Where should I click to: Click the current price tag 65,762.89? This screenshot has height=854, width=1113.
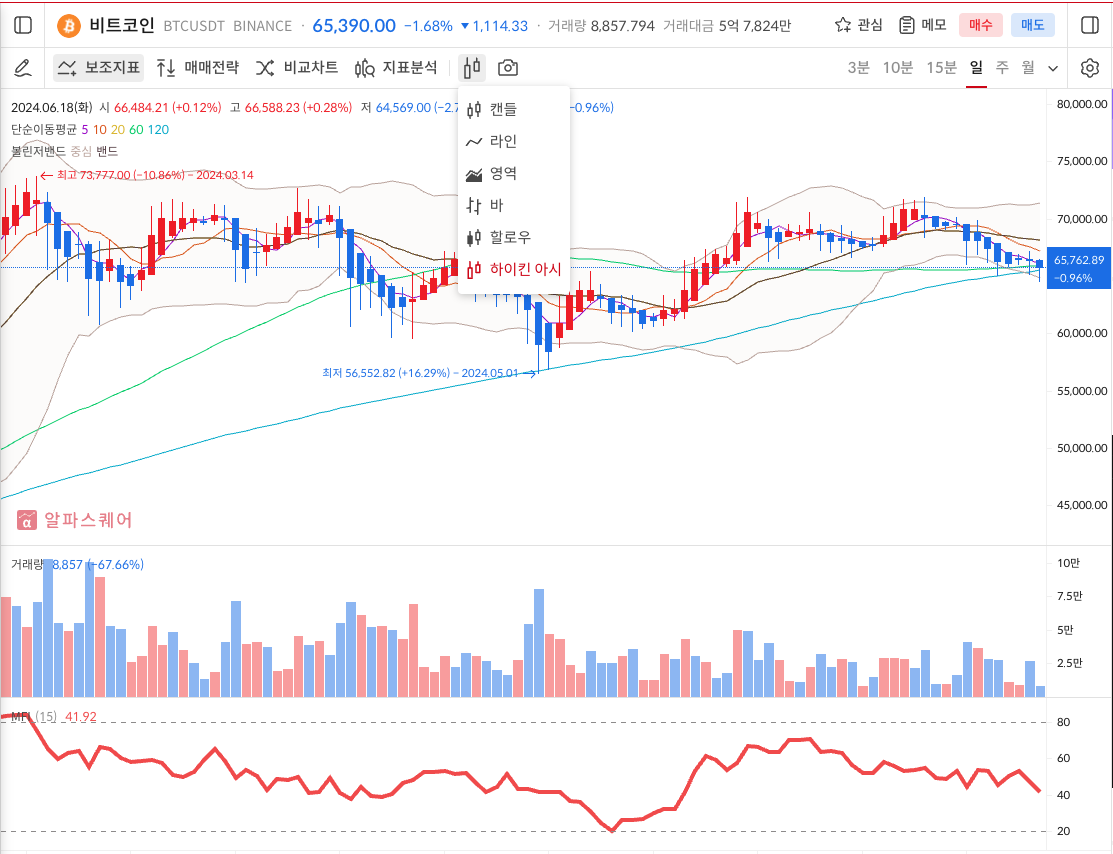(1079, 268)
